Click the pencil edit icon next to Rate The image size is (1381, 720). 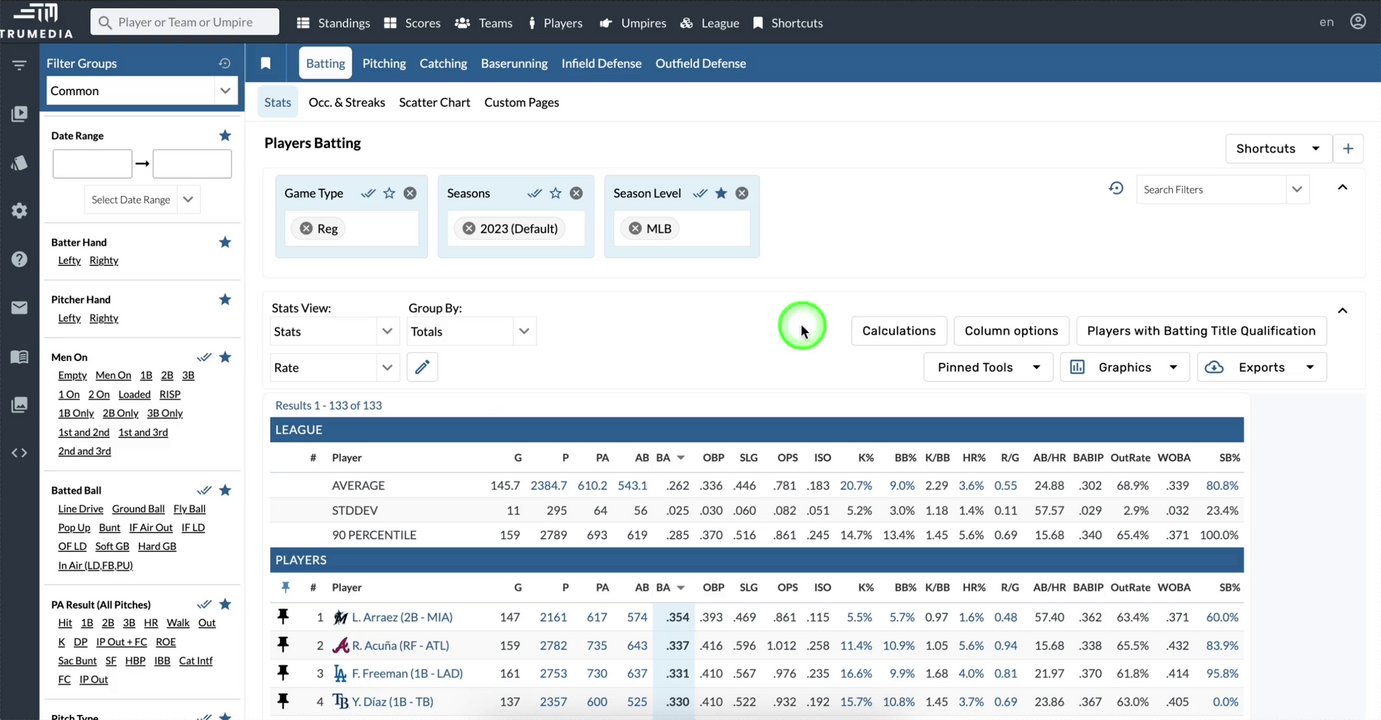click(x=422, y=368)
